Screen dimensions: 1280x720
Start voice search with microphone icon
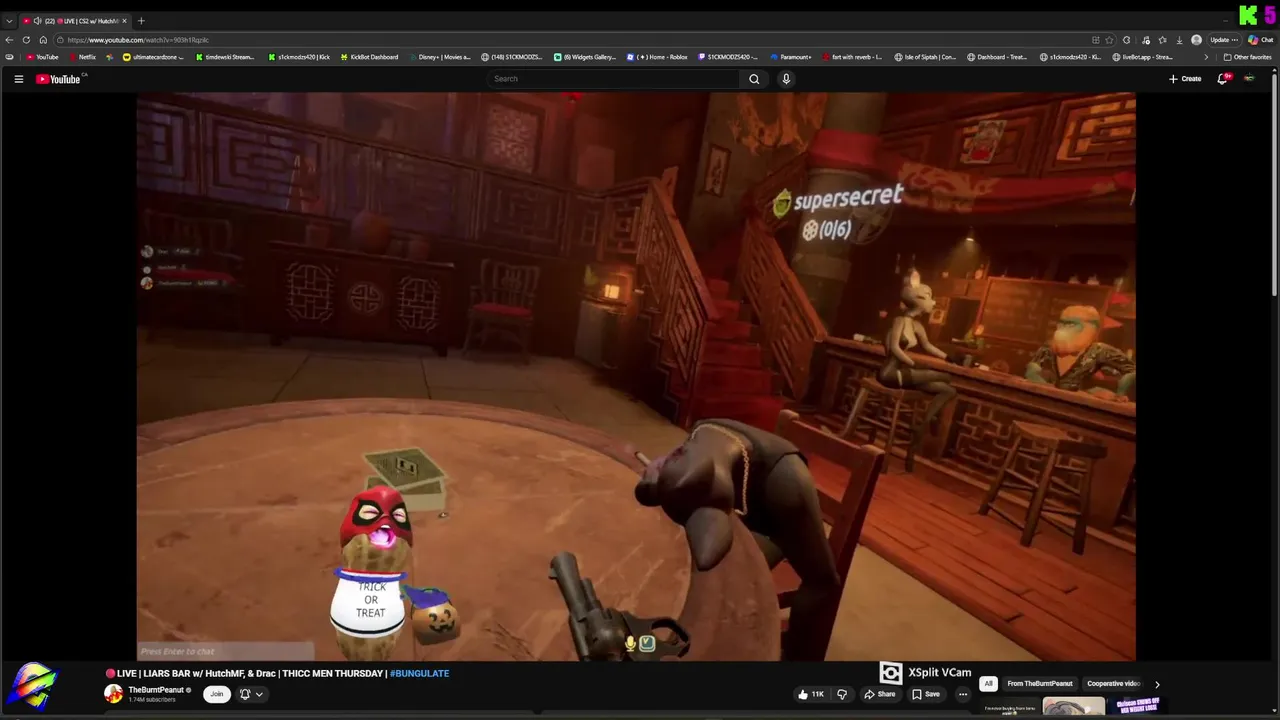[x=786, y=79]
